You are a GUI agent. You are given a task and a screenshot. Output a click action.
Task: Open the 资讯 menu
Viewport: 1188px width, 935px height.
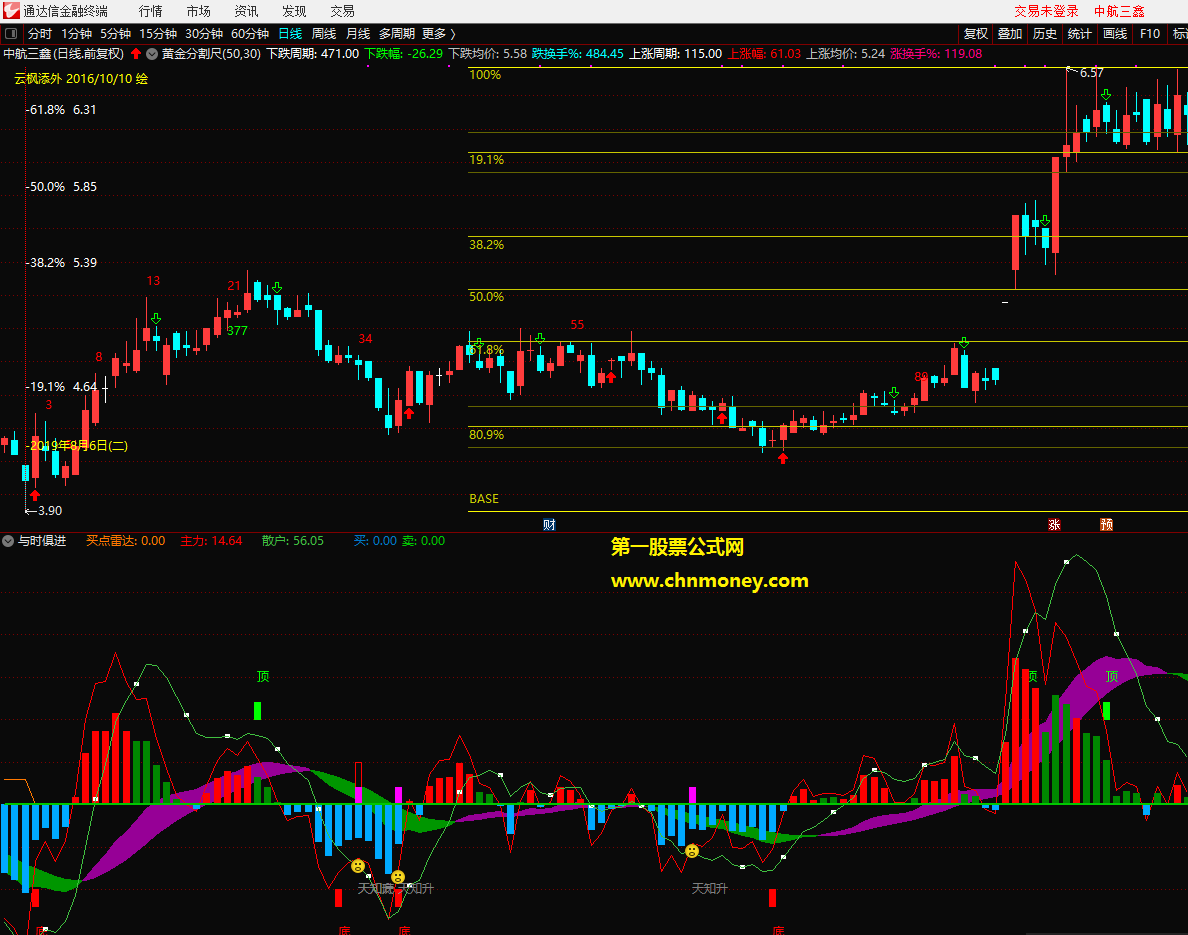point(246,11)
